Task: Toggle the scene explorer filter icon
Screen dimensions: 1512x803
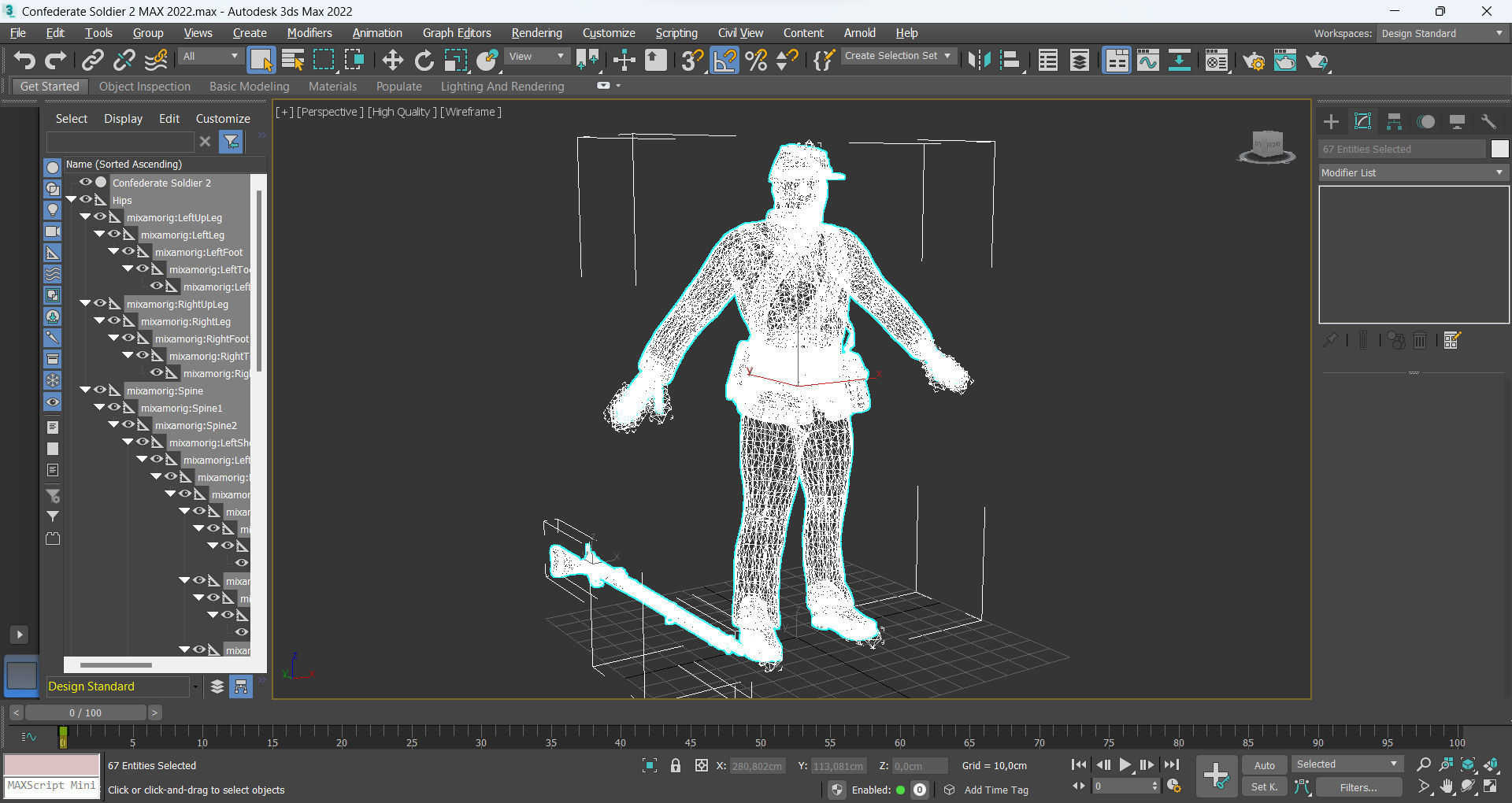Action: tap(231, 141)
